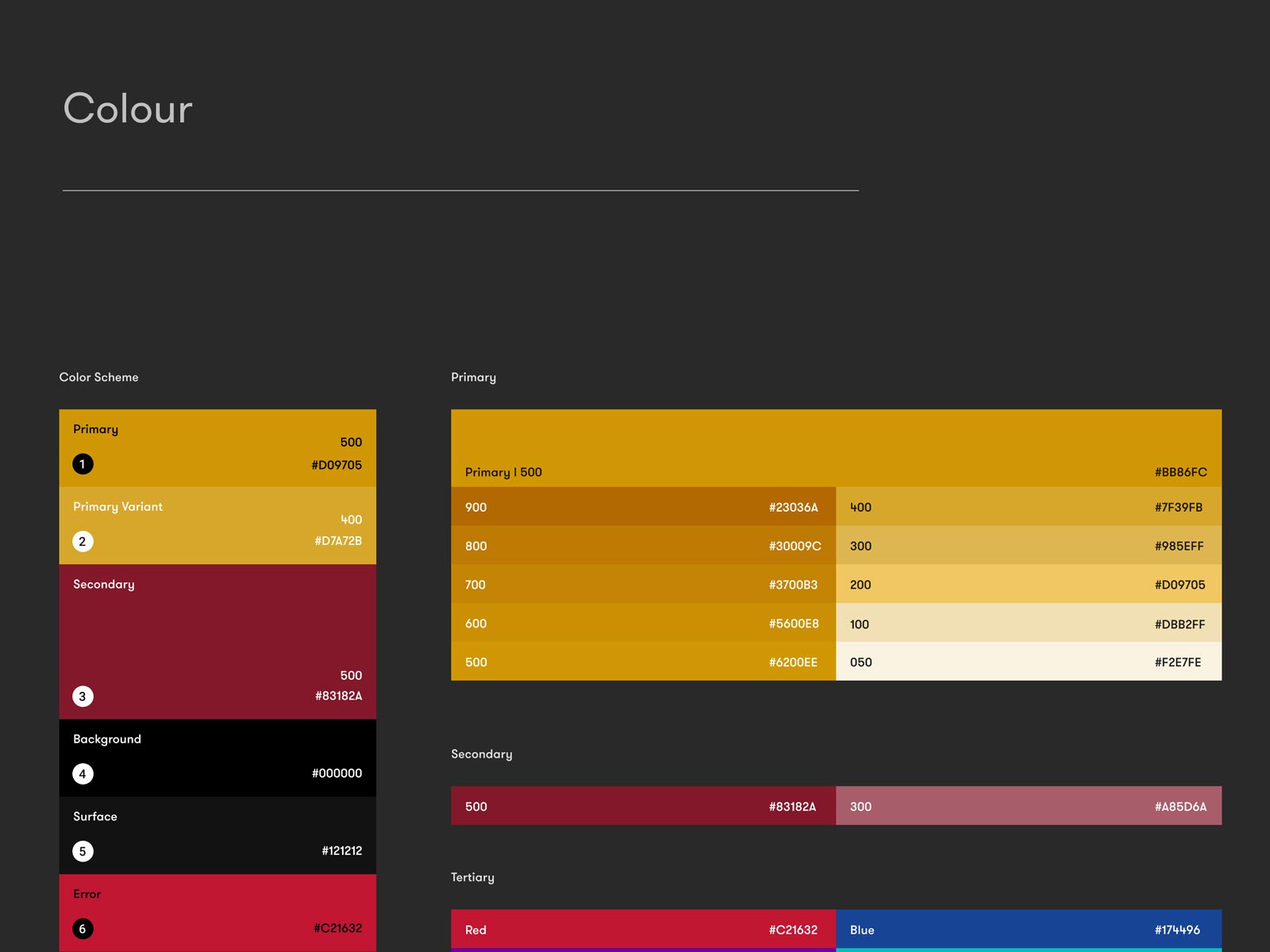The height and width of the screenshot is (952, 1270).
Task: Choose the Primary 300 swatch
Action: pyautogui.click(x=1028, y=546)
